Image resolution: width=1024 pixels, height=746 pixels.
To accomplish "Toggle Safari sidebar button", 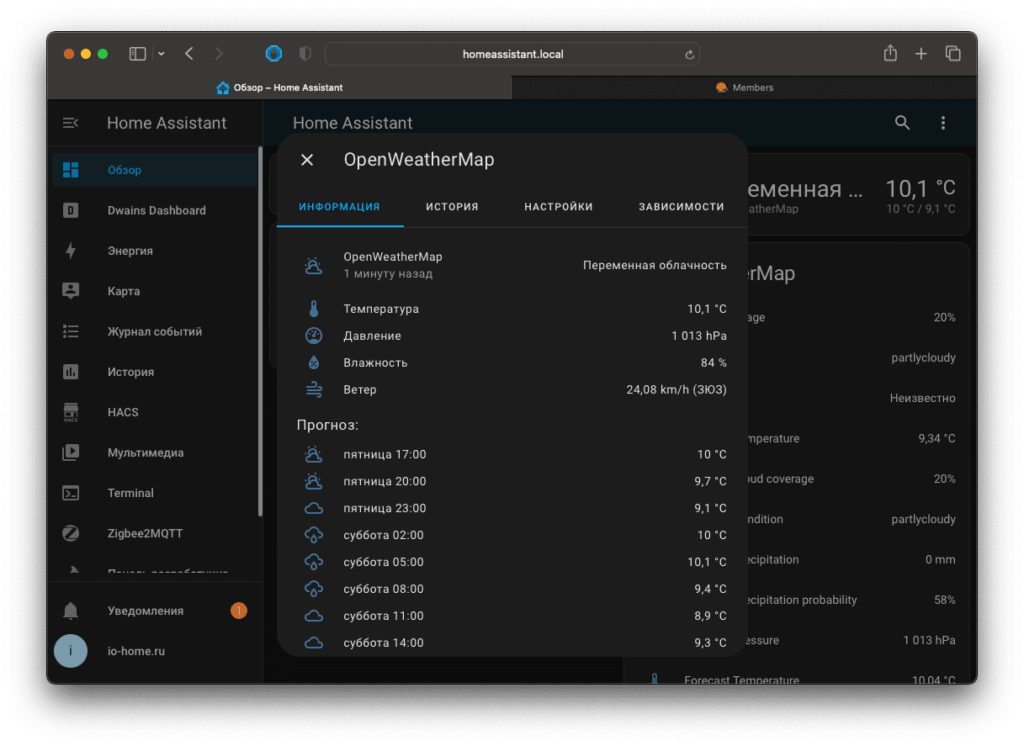I will [x=137, y=54].
